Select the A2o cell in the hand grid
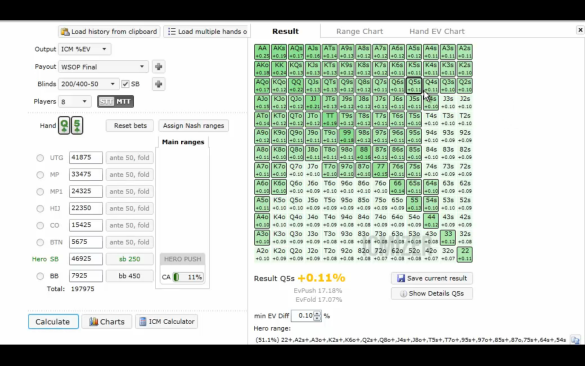Image resolution: width=585 pixels, height=366 pixels. [262, 254]
